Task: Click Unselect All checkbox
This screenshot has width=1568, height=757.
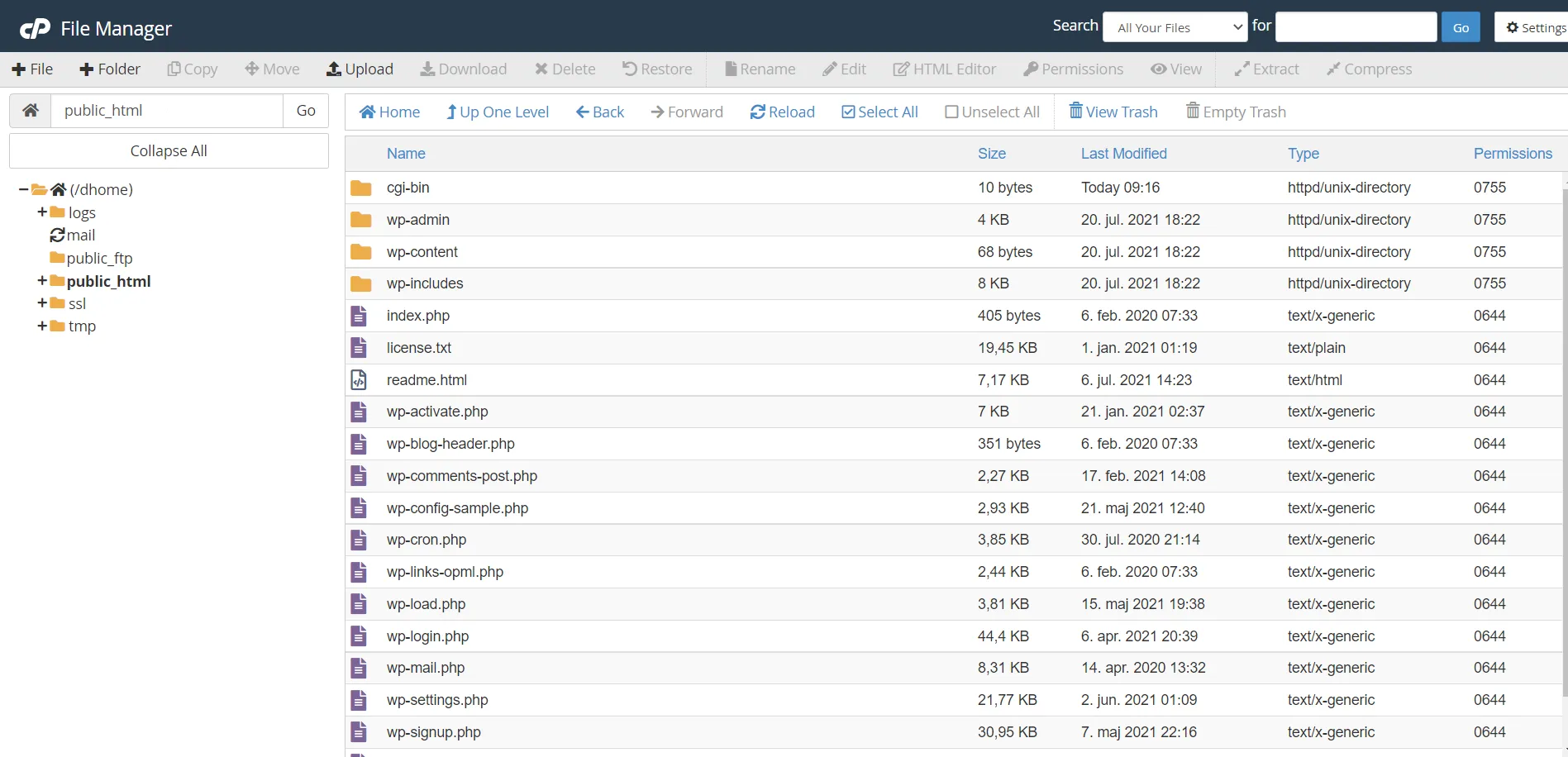Action: click(993, 112)
